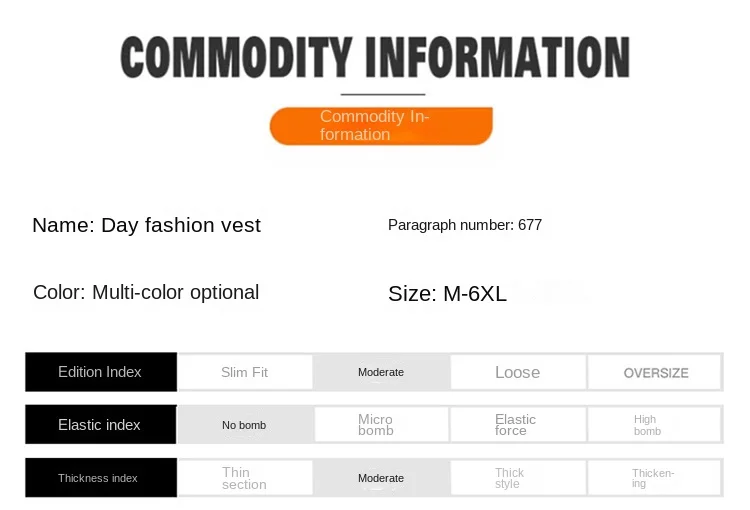
Task: Click the Edition Index label
Action: 100,372
